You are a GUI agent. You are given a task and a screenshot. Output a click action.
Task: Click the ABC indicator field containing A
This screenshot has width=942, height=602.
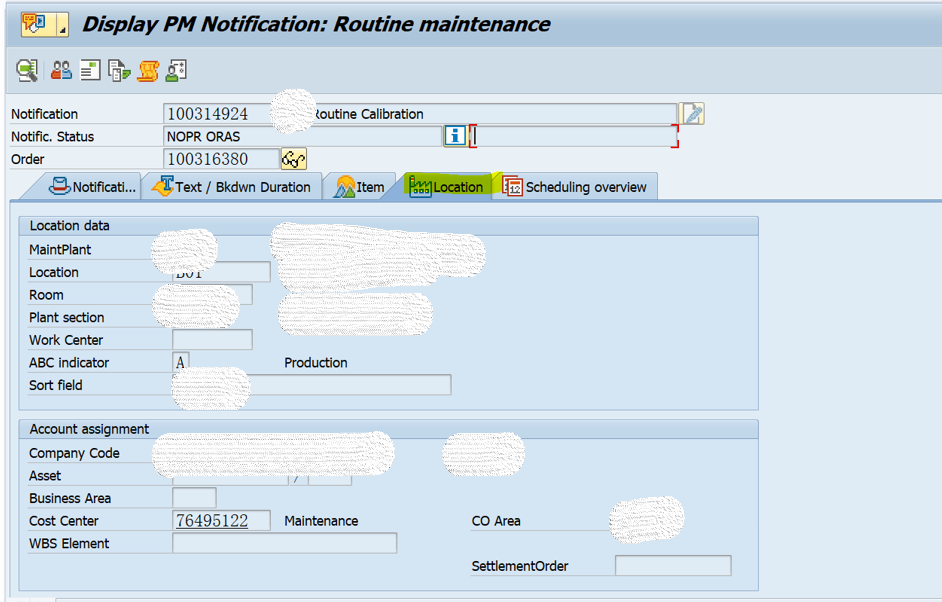click(181, 362)
